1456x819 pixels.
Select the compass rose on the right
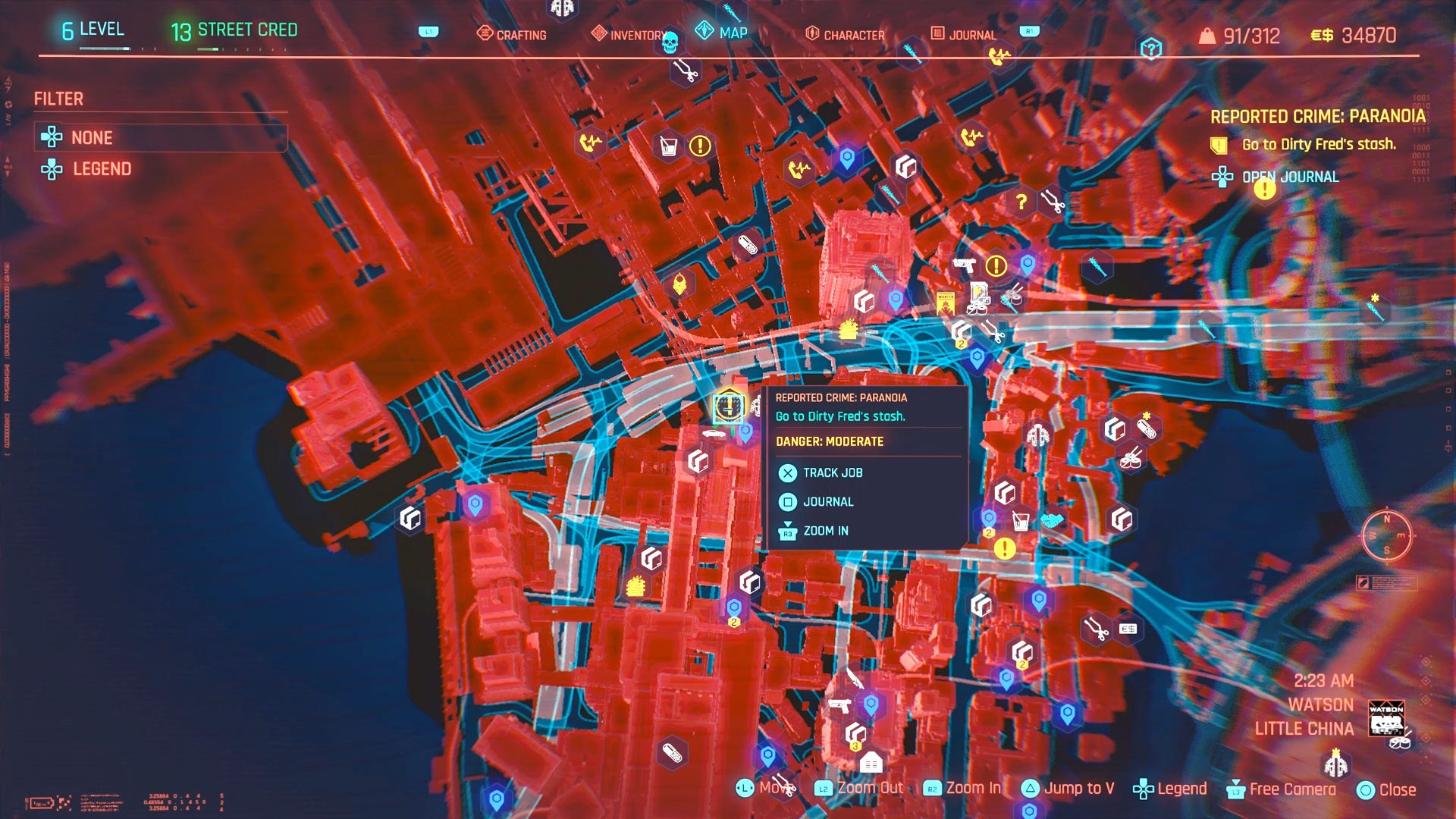[1387, 535]
